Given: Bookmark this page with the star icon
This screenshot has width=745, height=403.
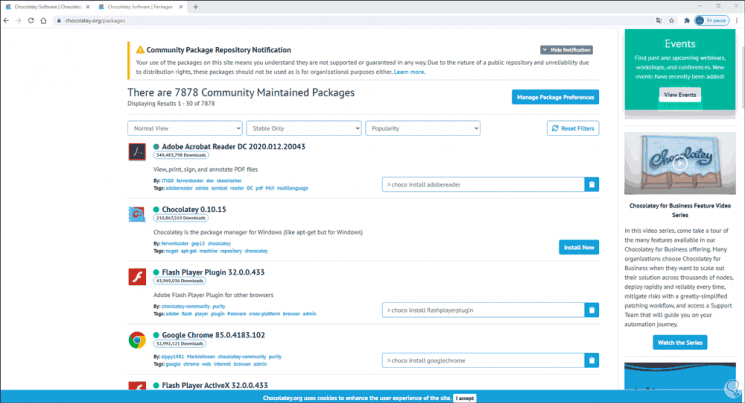Looking at the screenshot, I should pos(671,20).
